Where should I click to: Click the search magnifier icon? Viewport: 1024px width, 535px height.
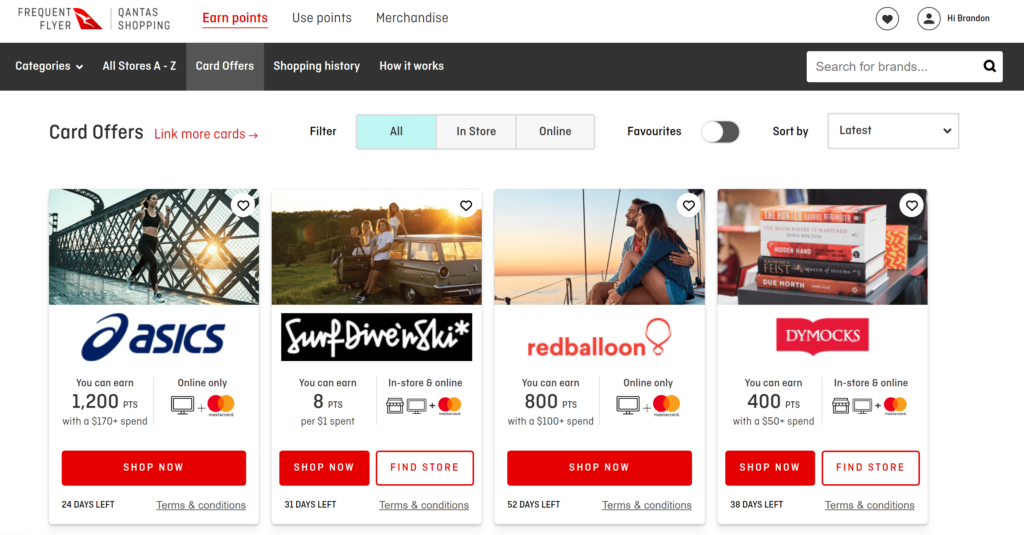tap(989, 66)
